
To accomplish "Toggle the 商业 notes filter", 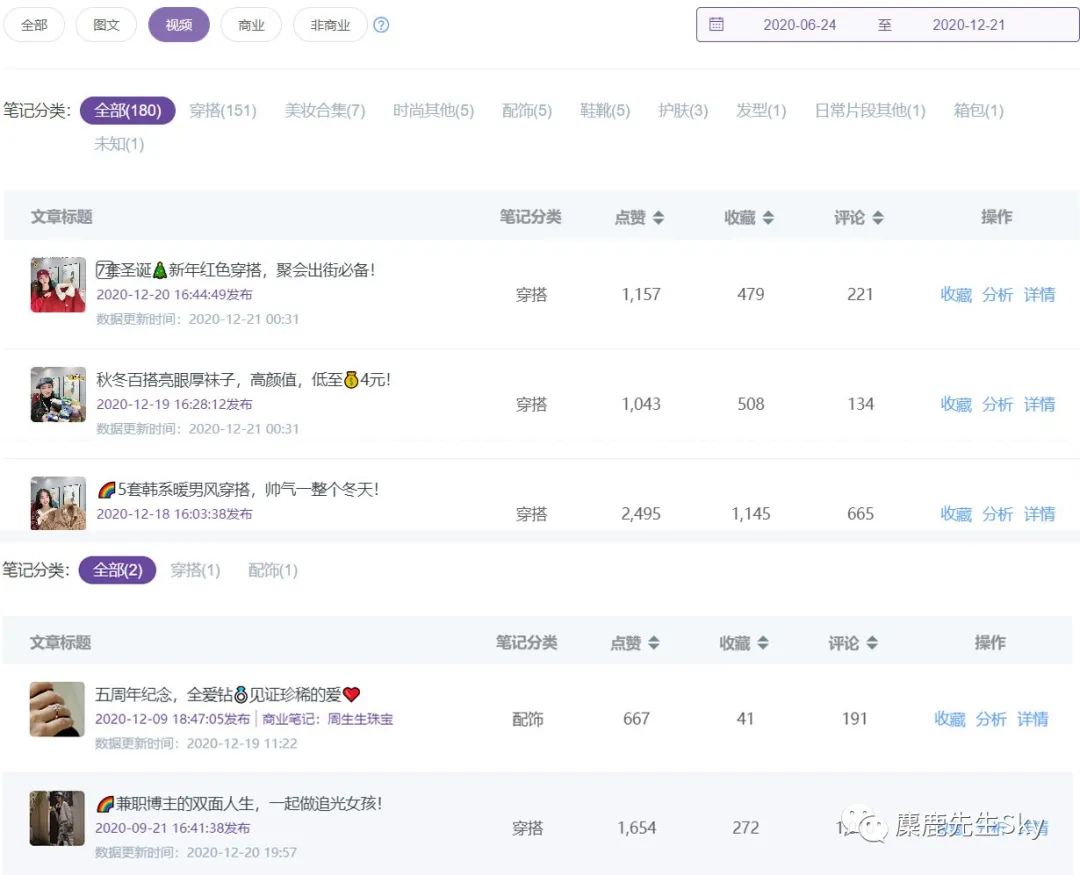I will (x=251, y=25).
